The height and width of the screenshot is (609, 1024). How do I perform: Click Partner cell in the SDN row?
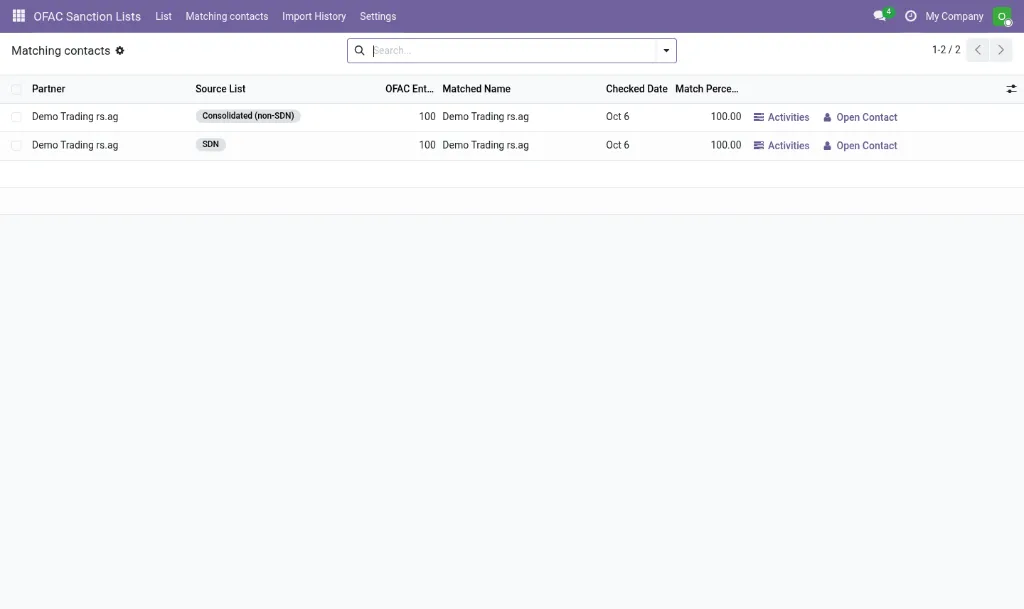click(75, 146)
